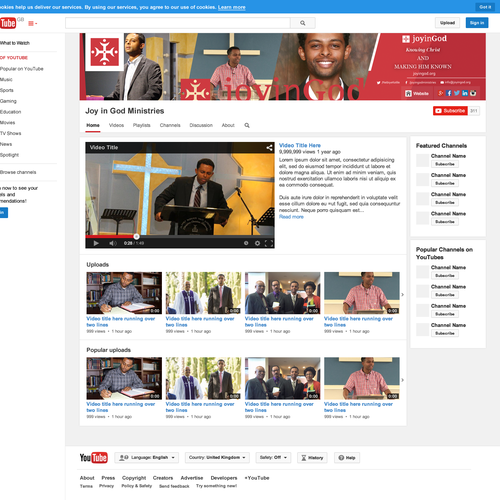The height and width of the screenshot is (500, 500).
Task: Play the featured video
Action: (96, 243)
